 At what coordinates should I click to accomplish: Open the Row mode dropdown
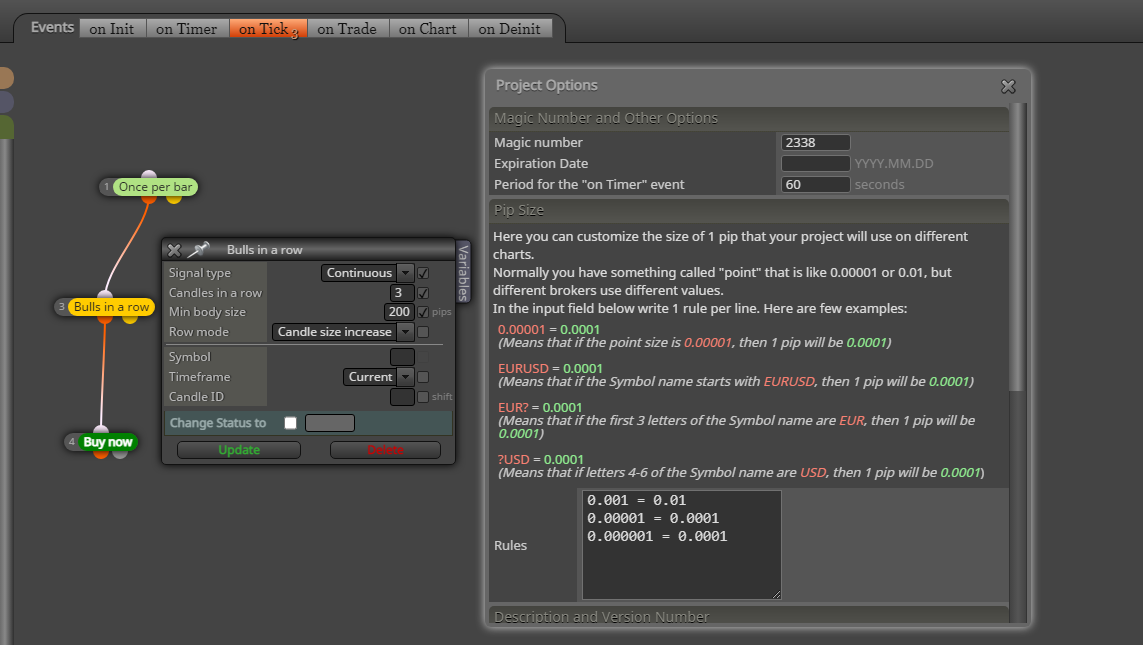click(x=343, y=332)
